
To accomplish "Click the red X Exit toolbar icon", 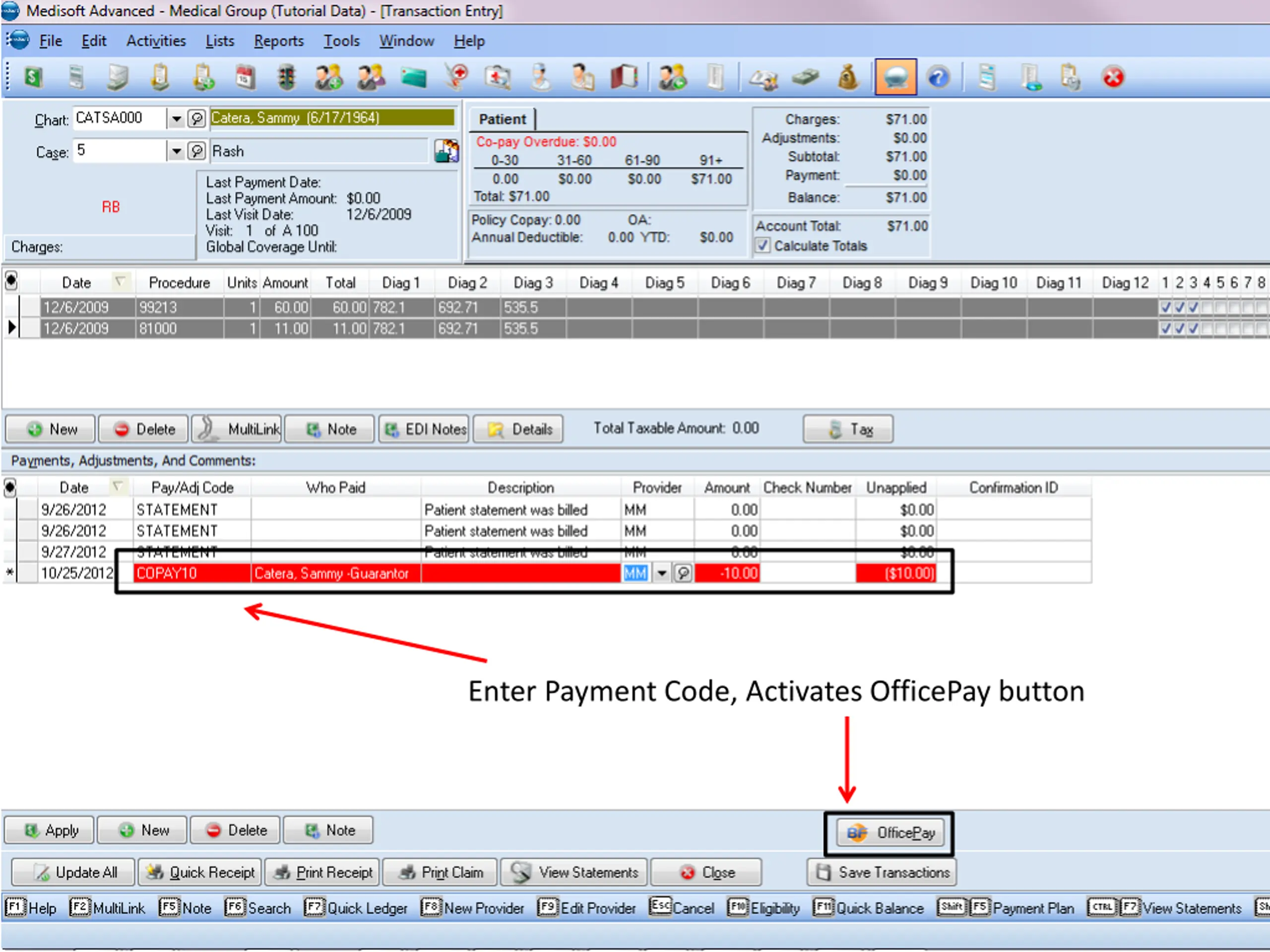I will click(1113, 77).
